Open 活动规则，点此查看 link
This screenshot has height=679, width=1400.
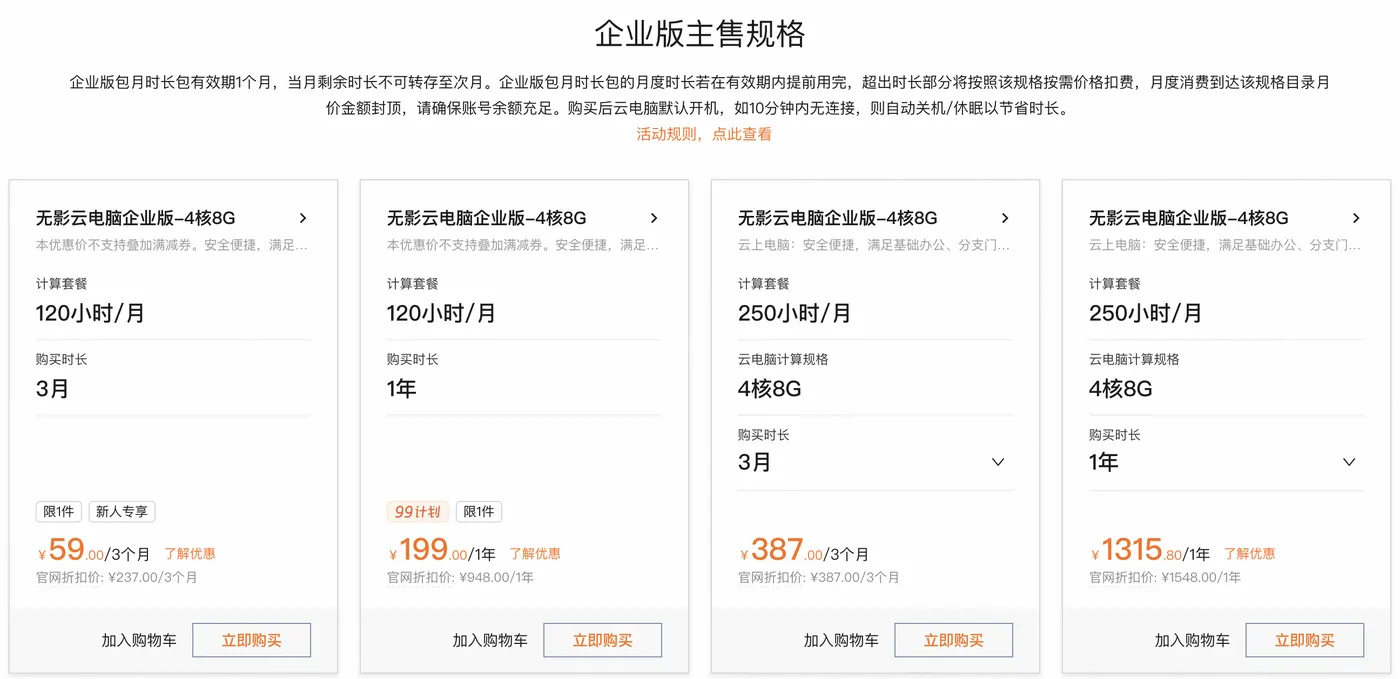pyautogui.click(x=704, y=134)
